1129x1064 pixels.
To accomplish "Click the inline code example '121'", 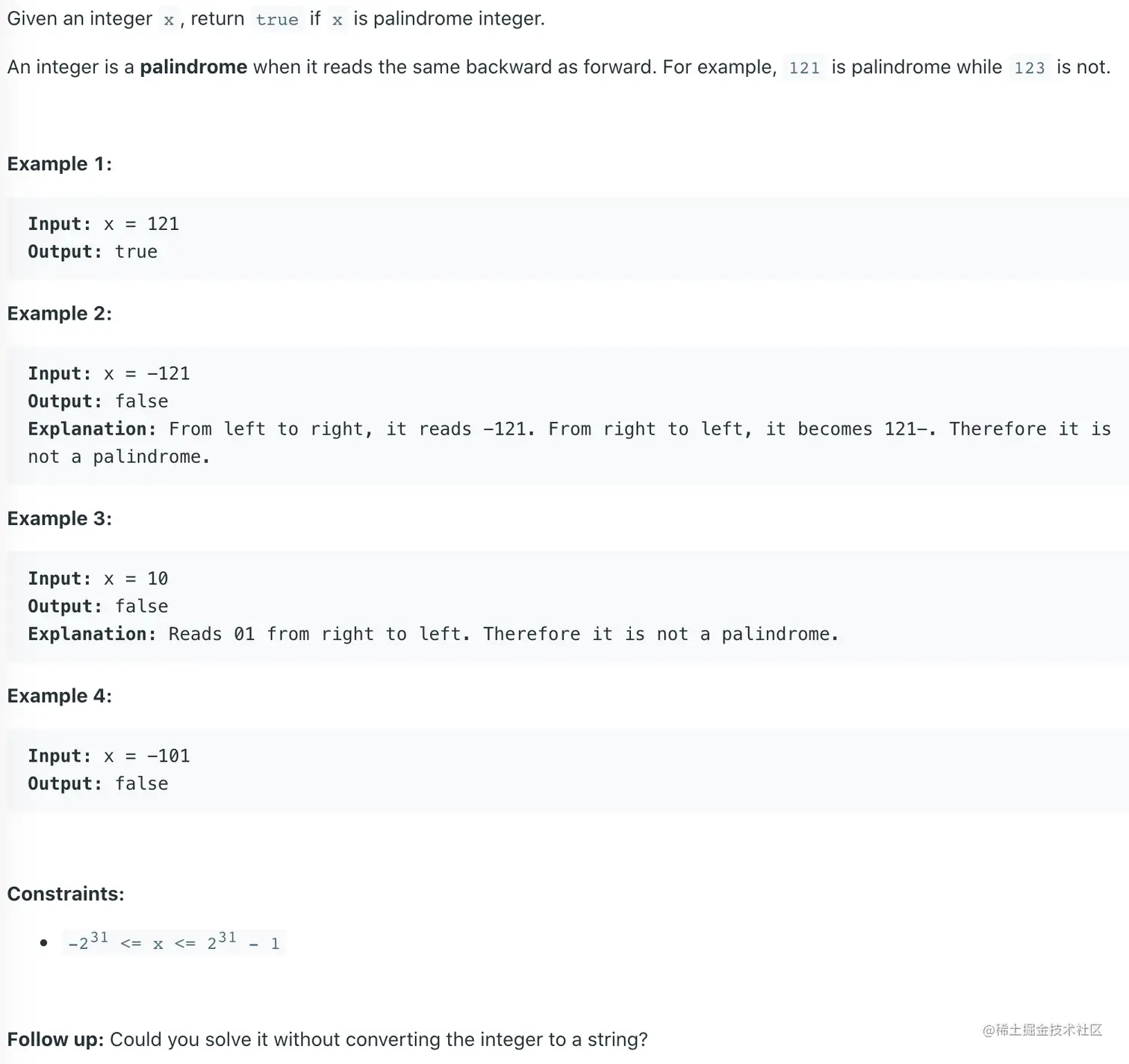I will 804,68.
